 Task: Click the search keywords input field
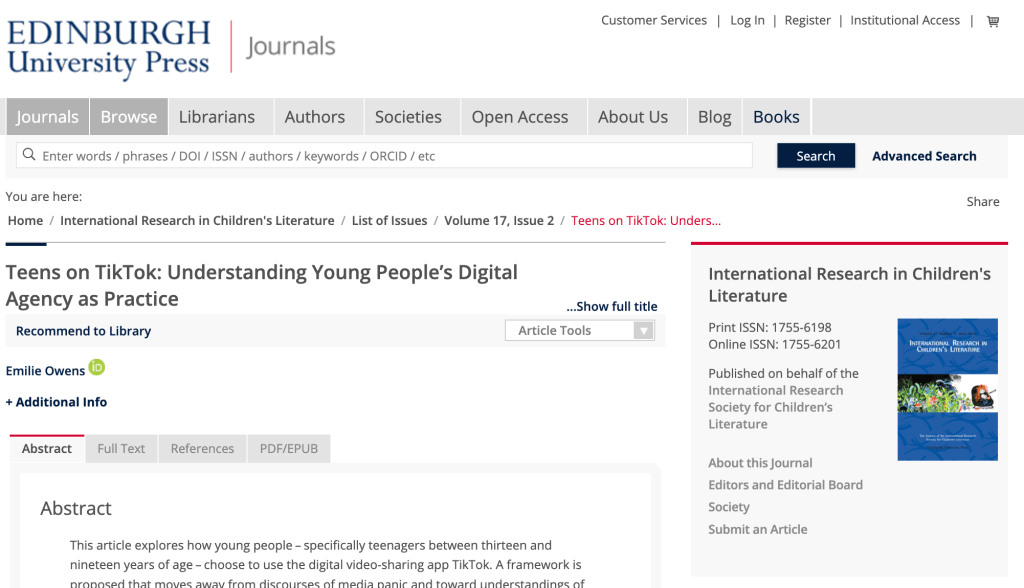[390, 156]
